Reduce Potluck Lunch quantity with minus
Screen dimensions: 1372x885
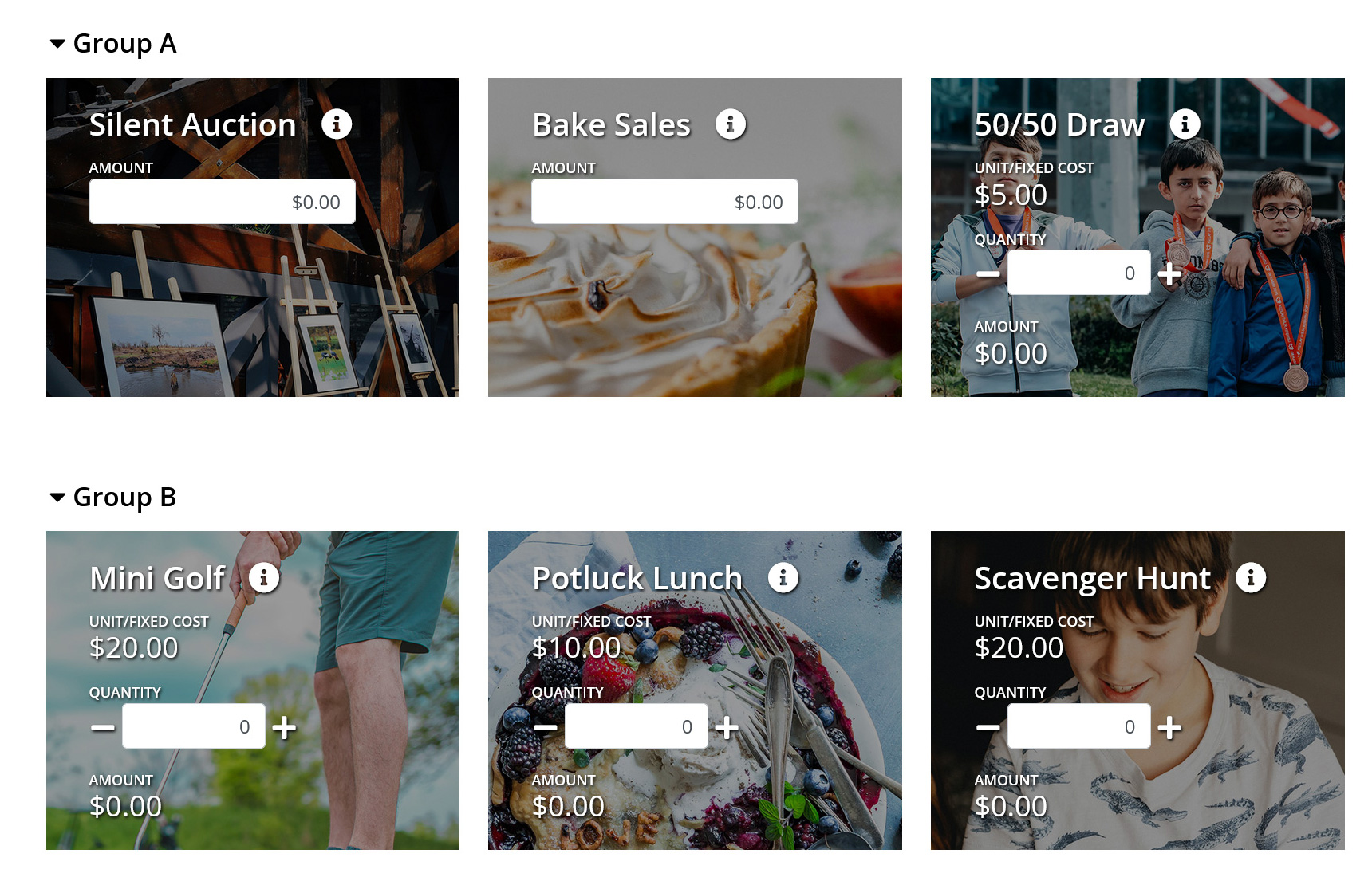(546, 727)
